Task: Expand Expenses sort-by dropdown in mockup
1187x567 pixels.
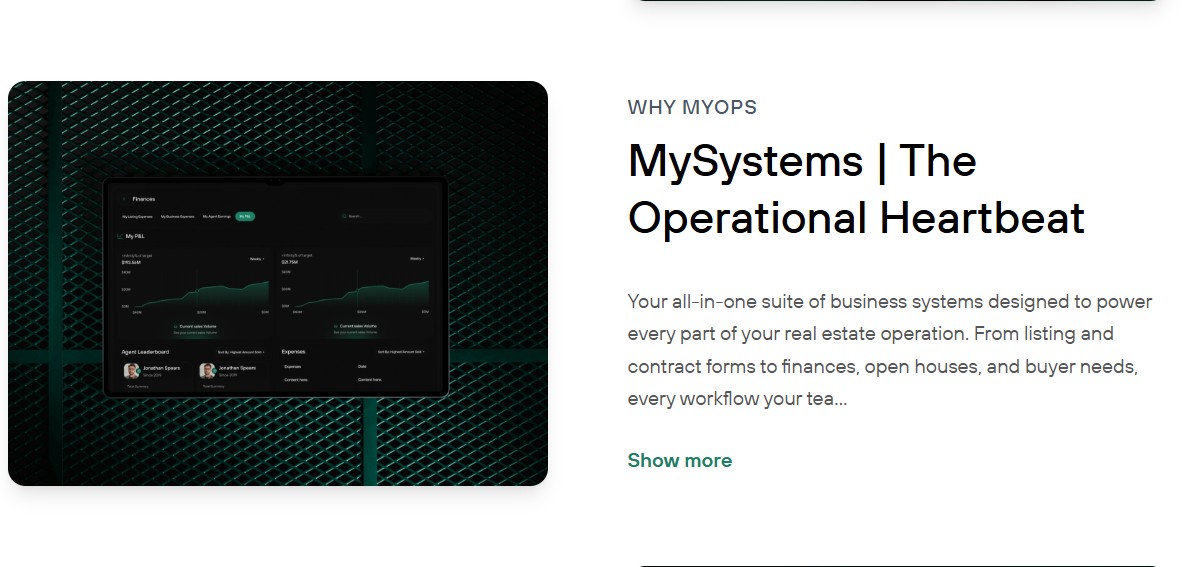Action: point(401,352)
